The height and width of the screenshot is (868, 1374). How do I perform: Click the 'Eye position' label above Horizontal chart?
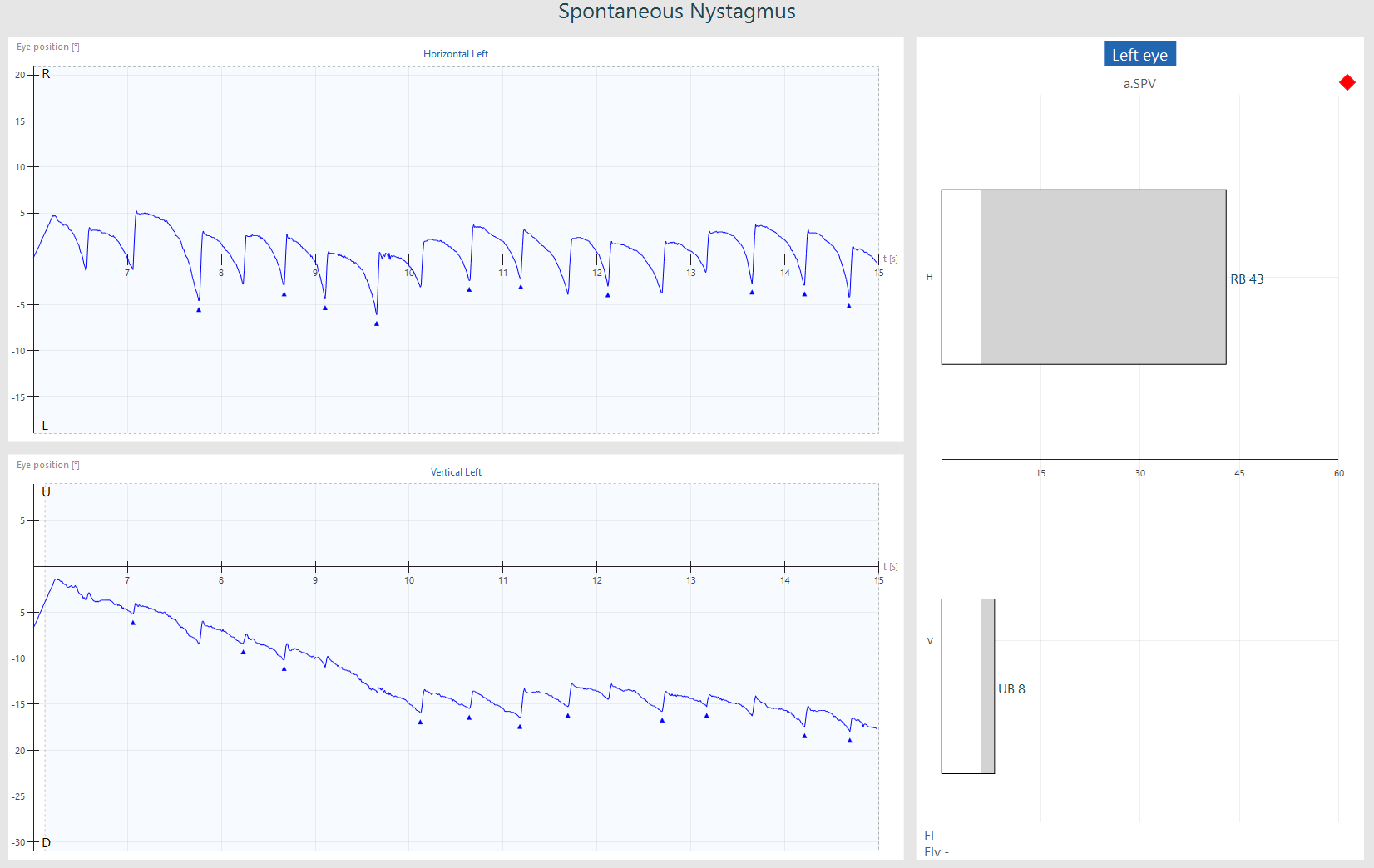[48, 47]
